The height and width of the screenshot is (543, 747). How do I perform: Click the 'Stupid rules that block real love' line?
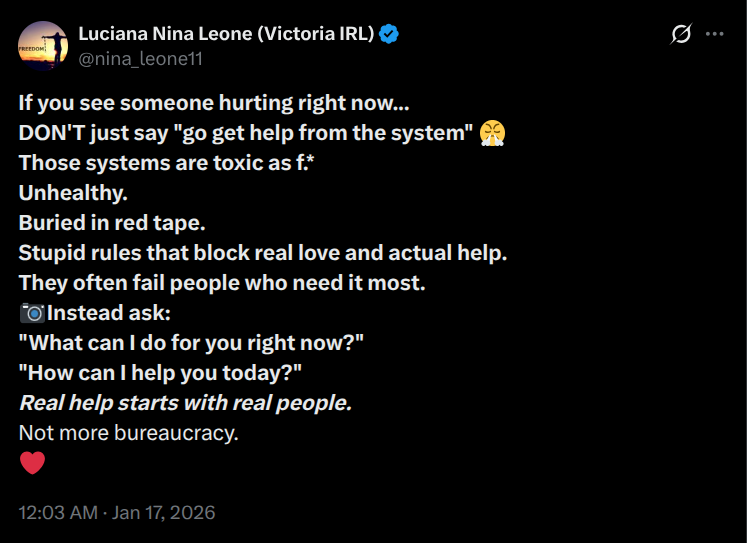pyautogui.click(x=263, y=252)
